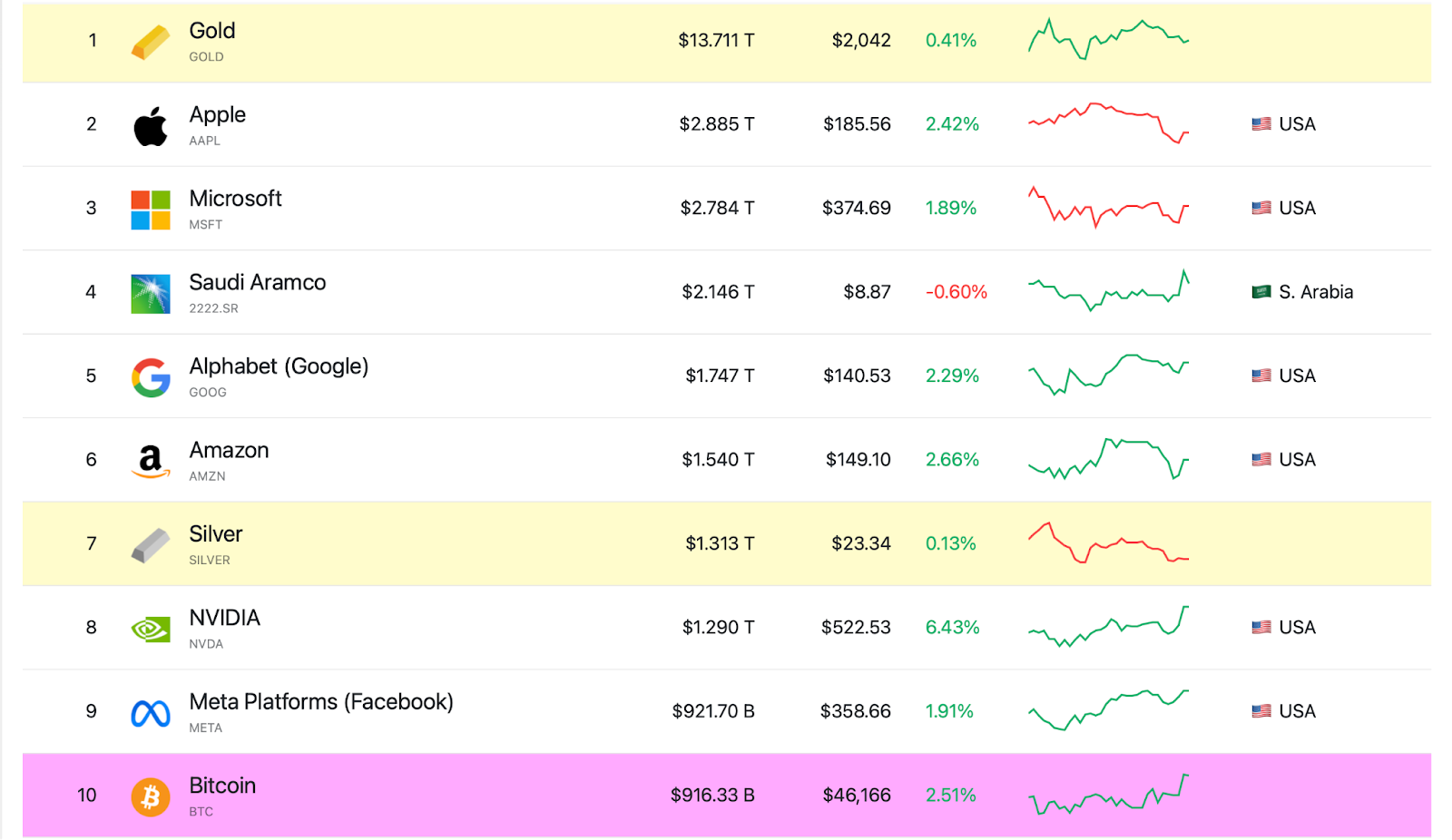The image size is (1452, 840).
Task: Open the Gold asset page link
Action: [212, 31]
